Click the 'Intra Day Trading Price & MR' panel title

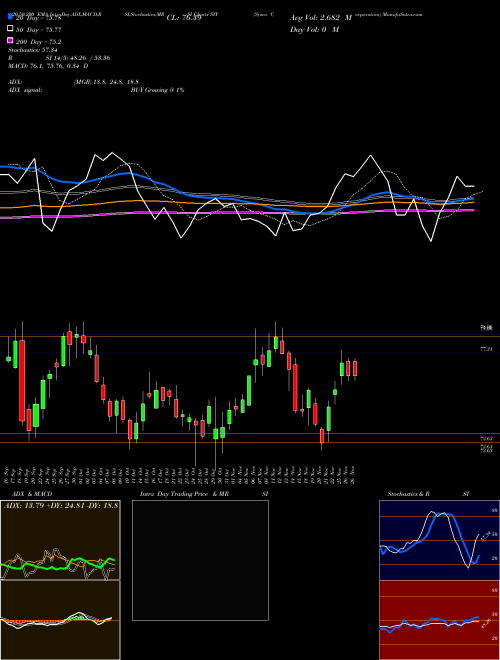(184, 494)
